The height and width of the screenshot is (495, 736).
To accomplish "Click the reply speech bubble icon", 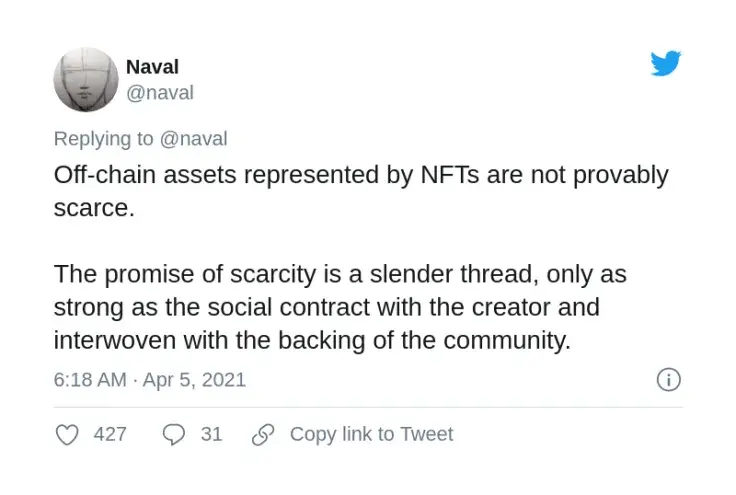I will [x=174, y=434].
